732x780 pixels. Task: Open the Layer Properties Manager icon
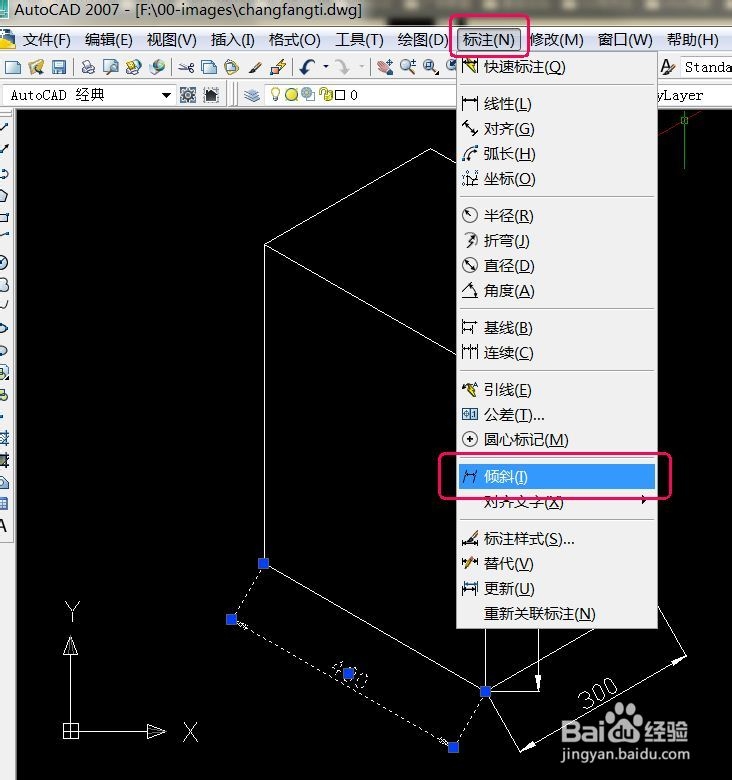coord(252,95)
